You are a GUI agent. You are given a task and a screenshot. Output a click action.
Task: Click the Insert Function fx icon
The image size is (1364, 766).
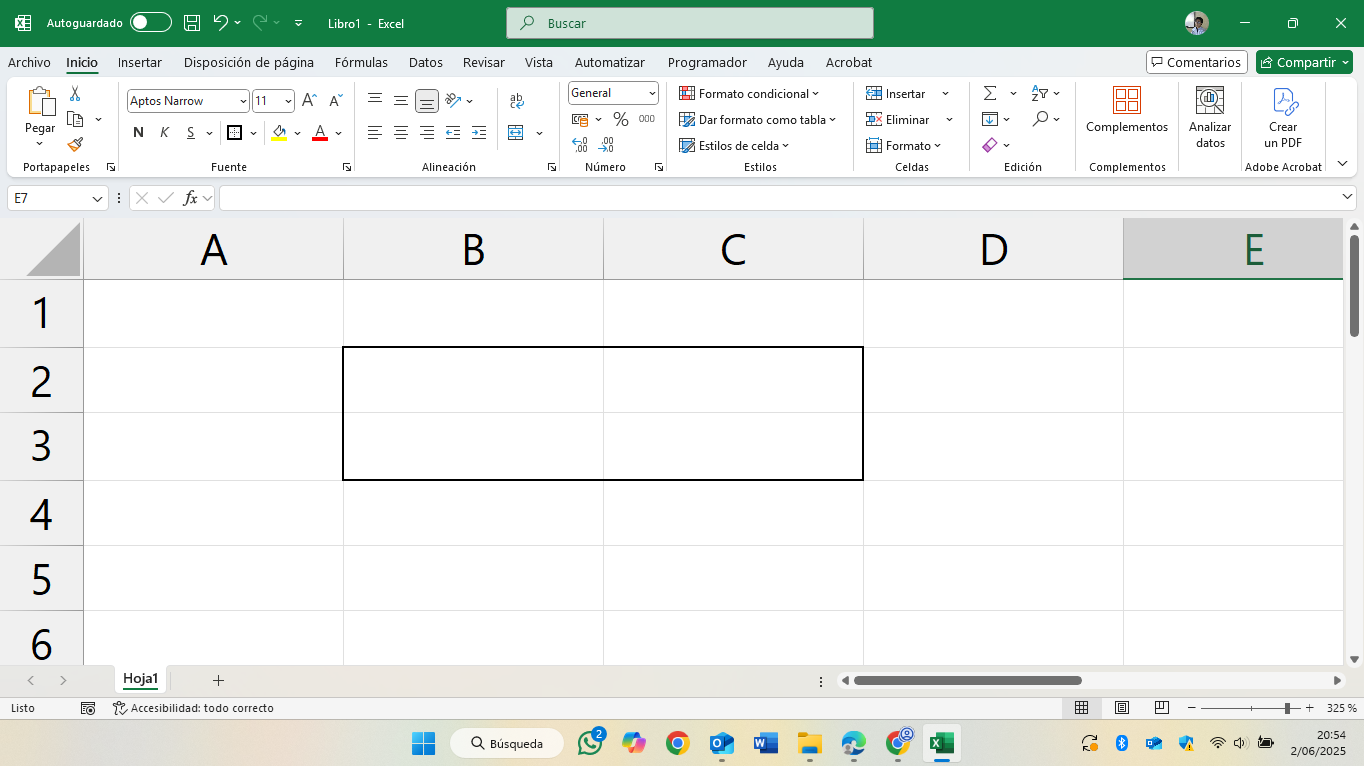click(x=190, y=198)
